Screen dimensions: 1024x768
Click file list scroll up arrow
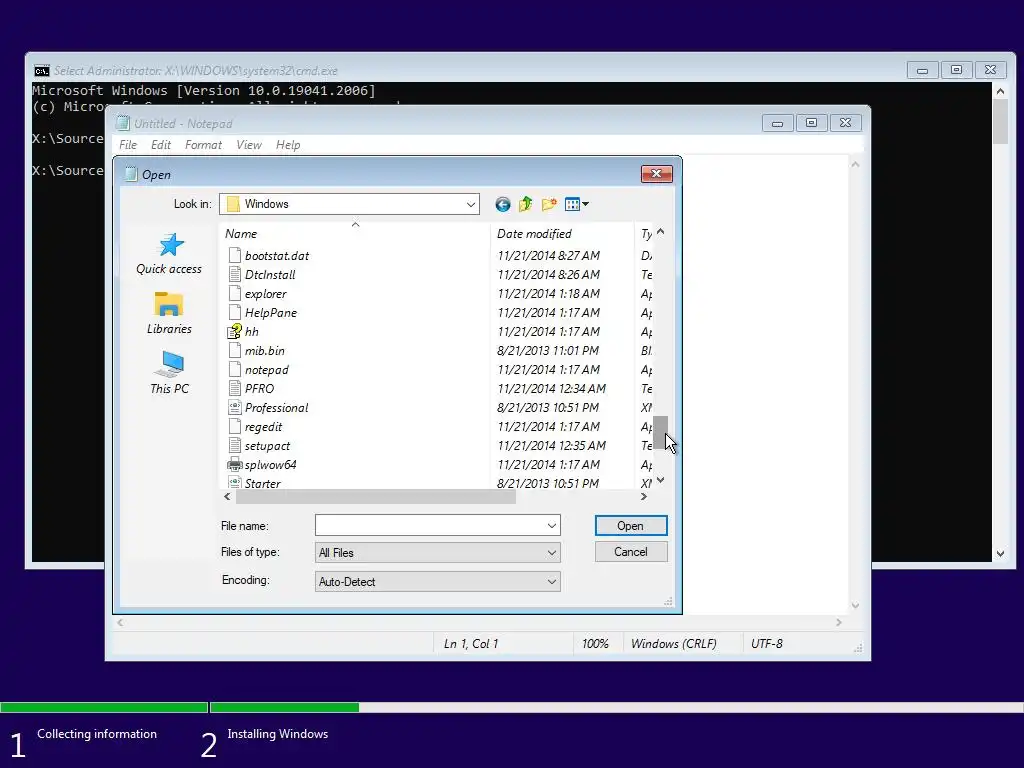[660, 231]
